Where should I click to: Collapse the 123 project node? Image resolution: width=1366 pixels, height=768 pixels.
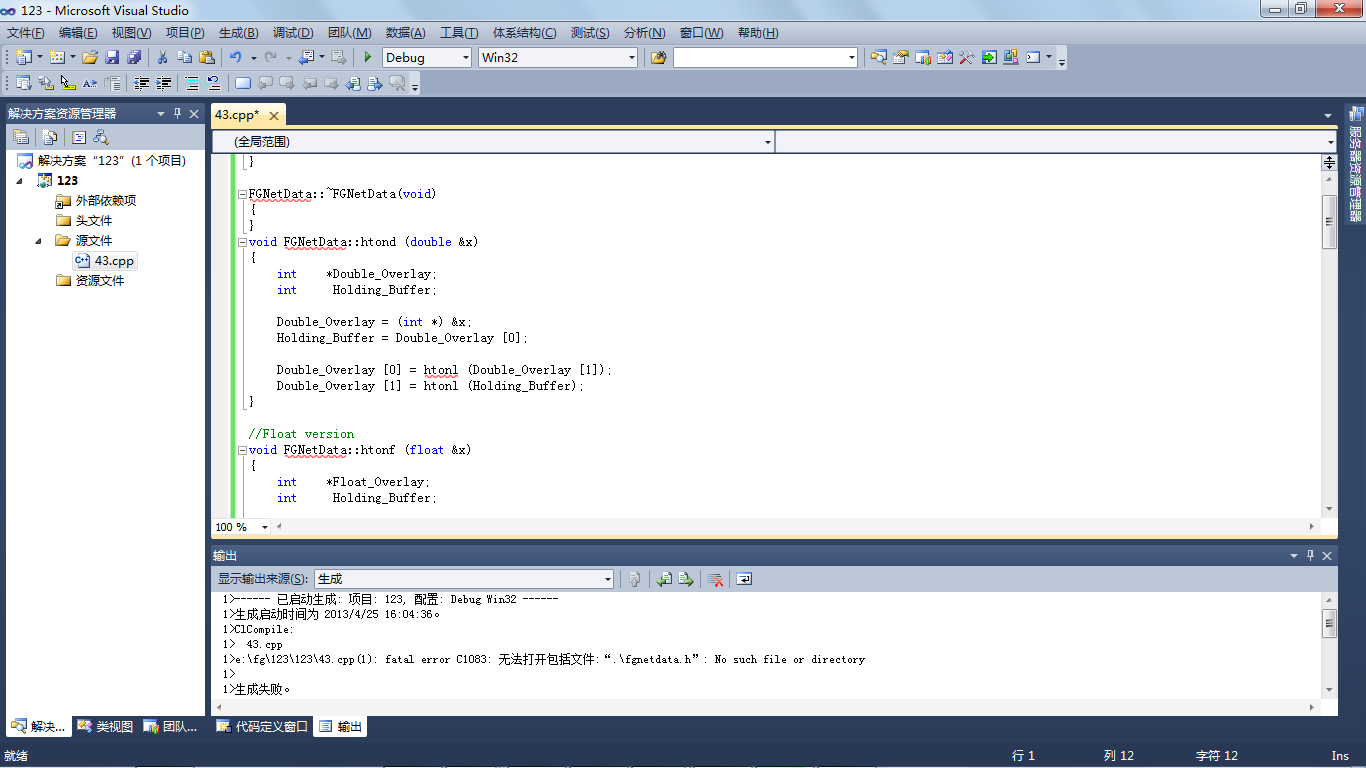pyautogui.click(x=20, y=181)
